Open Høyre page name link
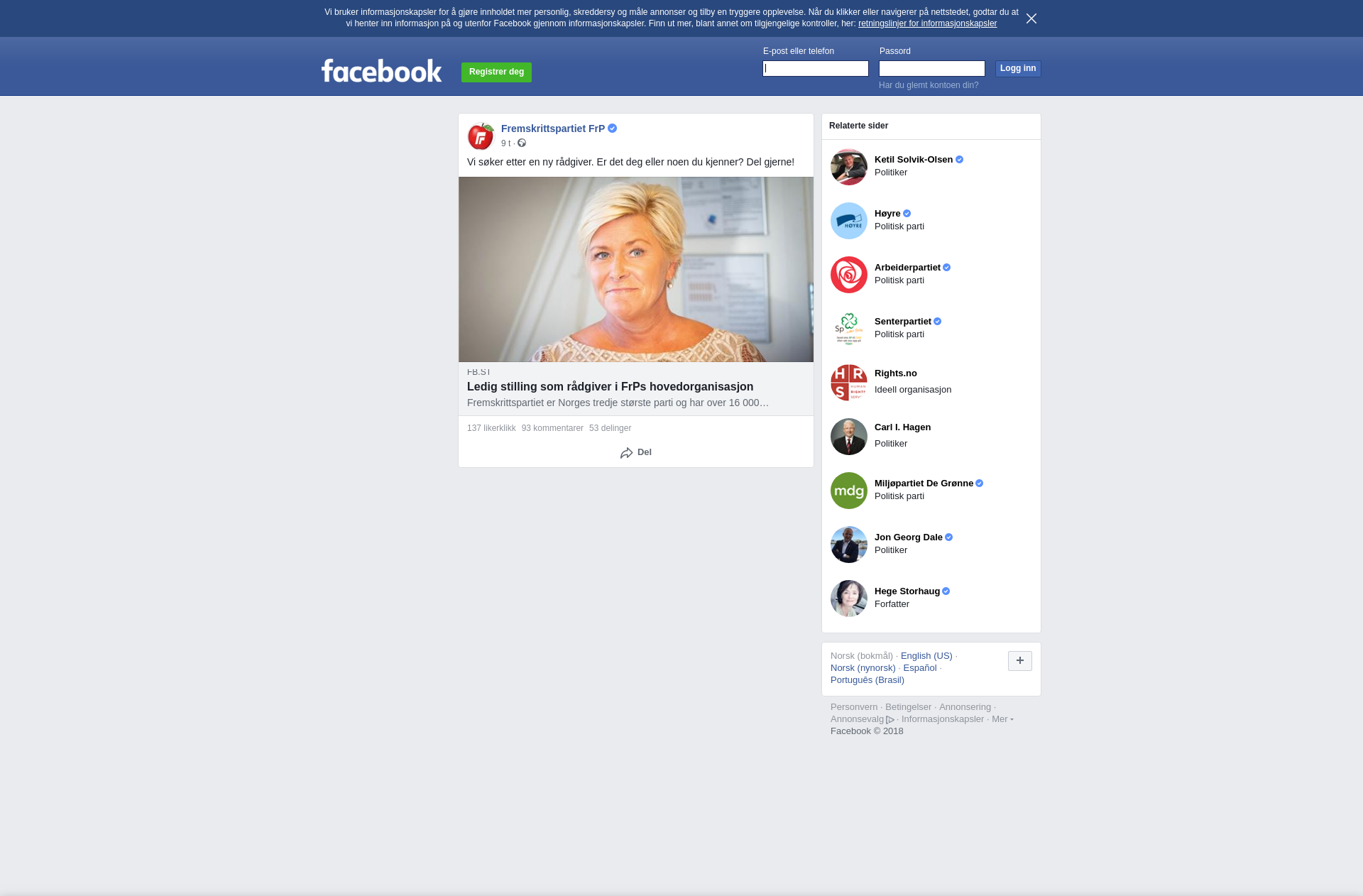 887,214
